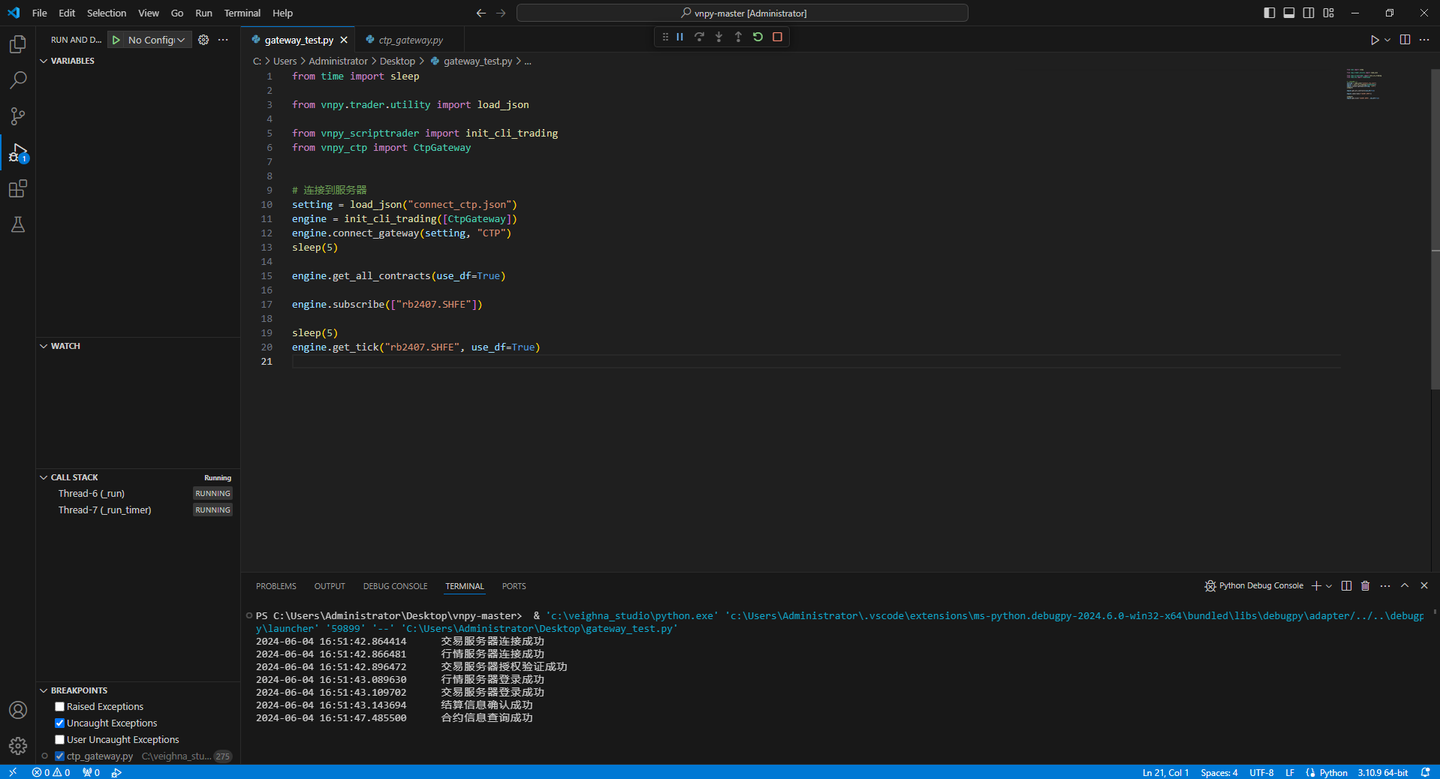The width and height of the screenshot is (1440, 779).
Task: Enable User Uncaught Exceptions breakpoint
Action: point(60,740)
